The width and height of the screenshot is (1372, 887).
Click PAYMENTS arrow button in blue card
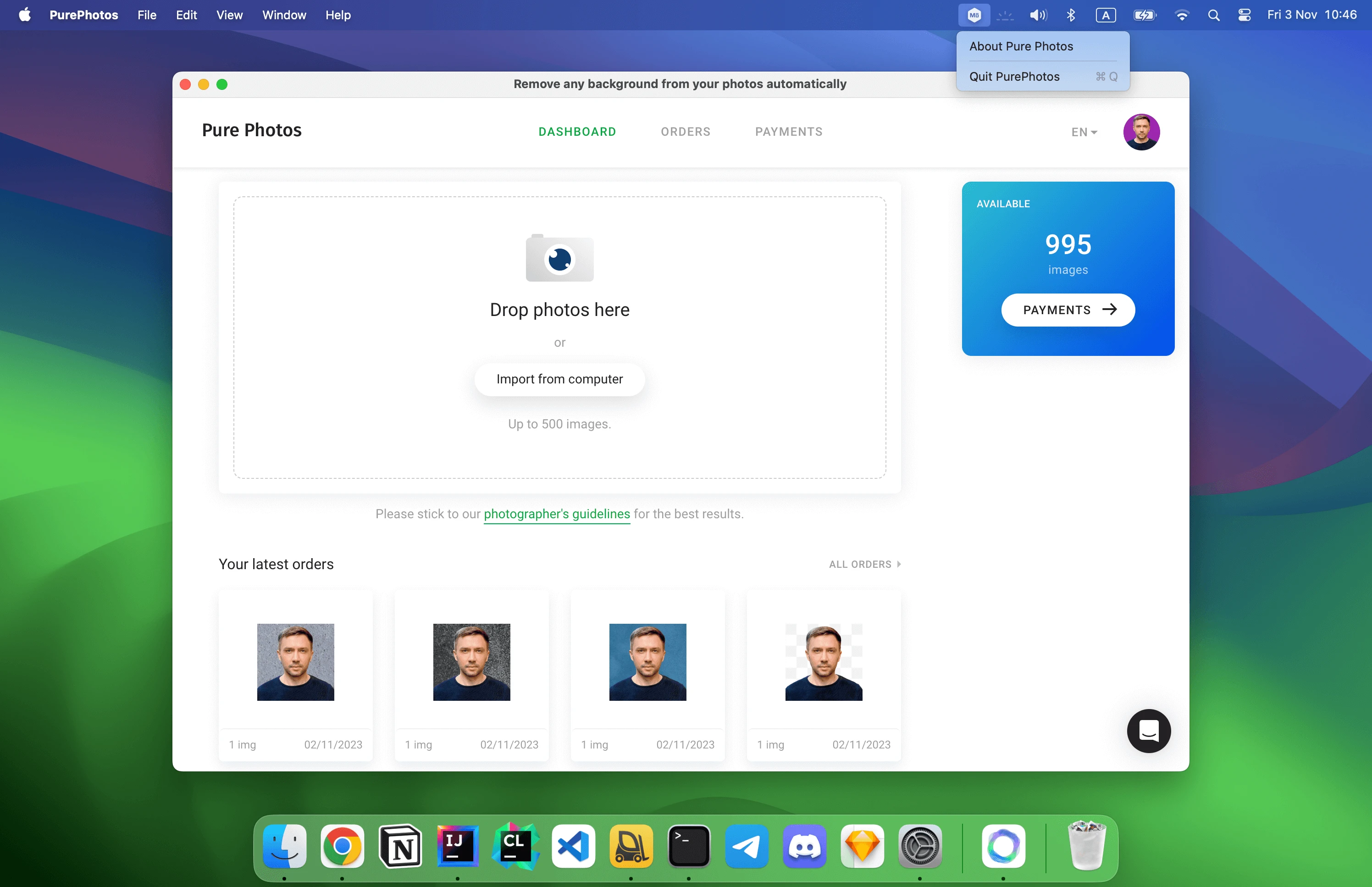pyautogui.click(x=1068, y=310)
